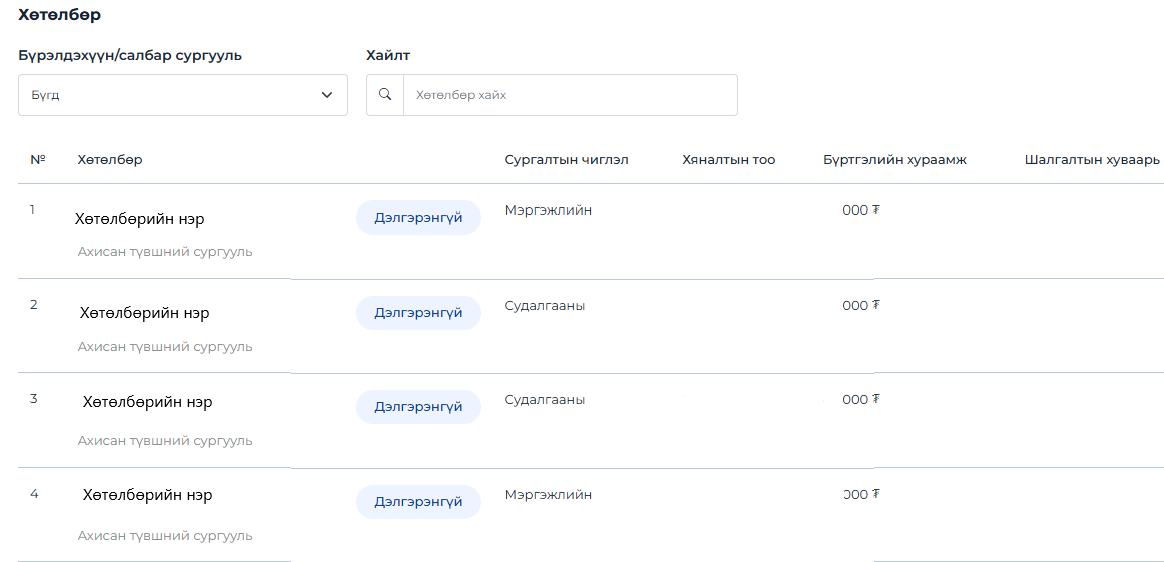Select the Хөтөлбөр column header
Screen dimensions: 1164x562
[x=110, y=160]
